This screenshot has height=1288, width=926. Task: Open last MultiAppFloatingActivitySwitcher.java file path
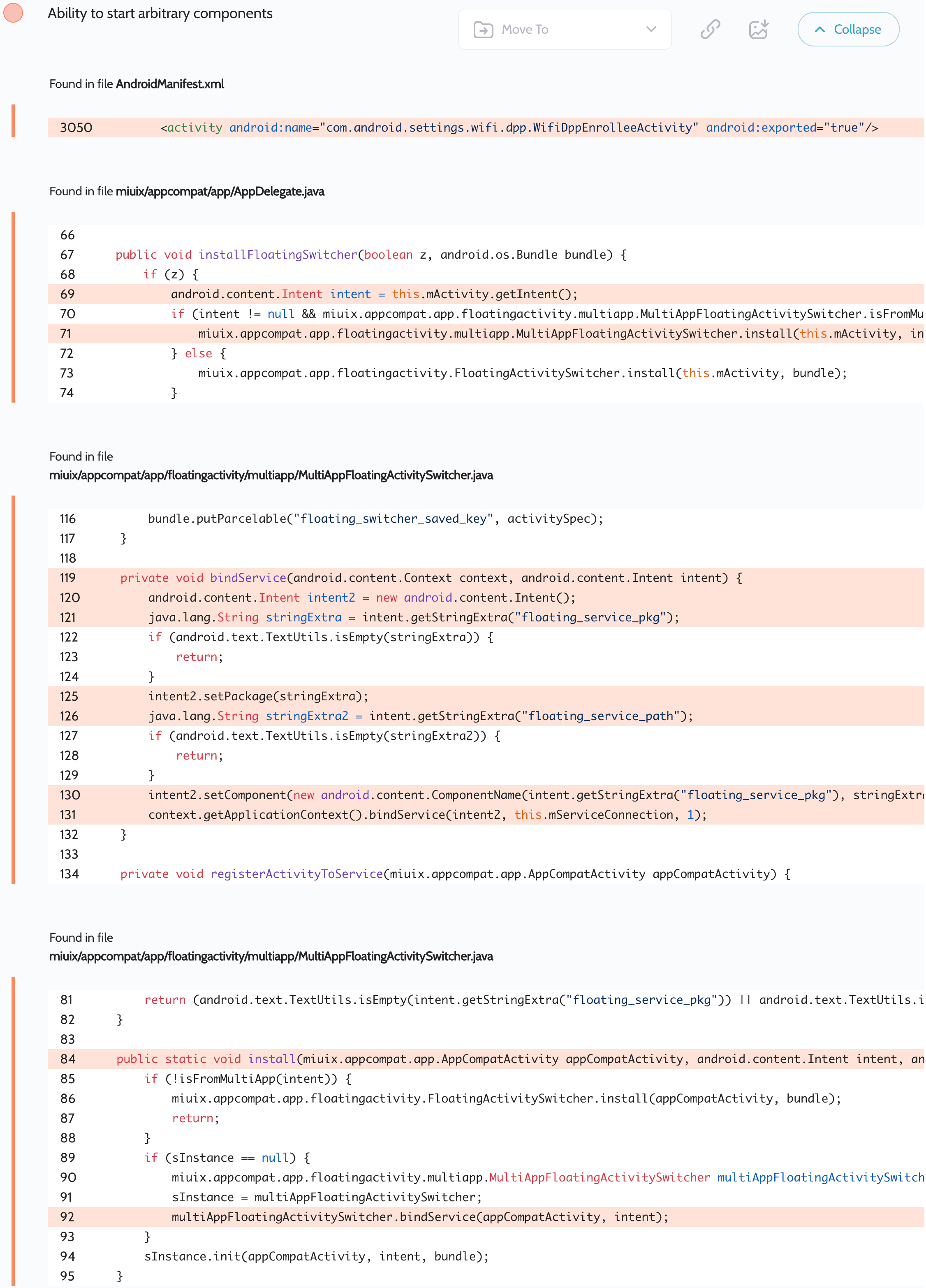point(271,957)
